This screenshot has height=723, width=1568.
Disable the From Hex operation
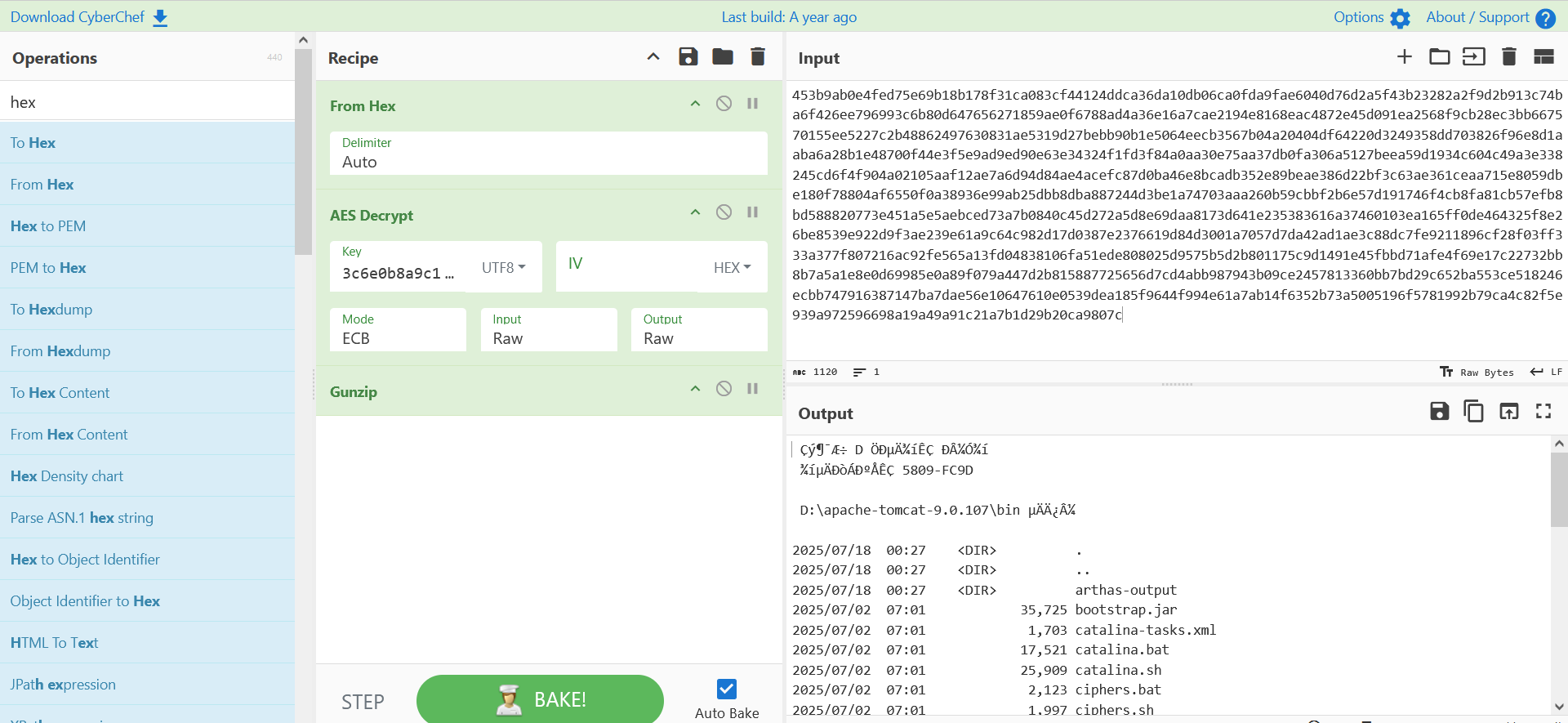[724, 103]
